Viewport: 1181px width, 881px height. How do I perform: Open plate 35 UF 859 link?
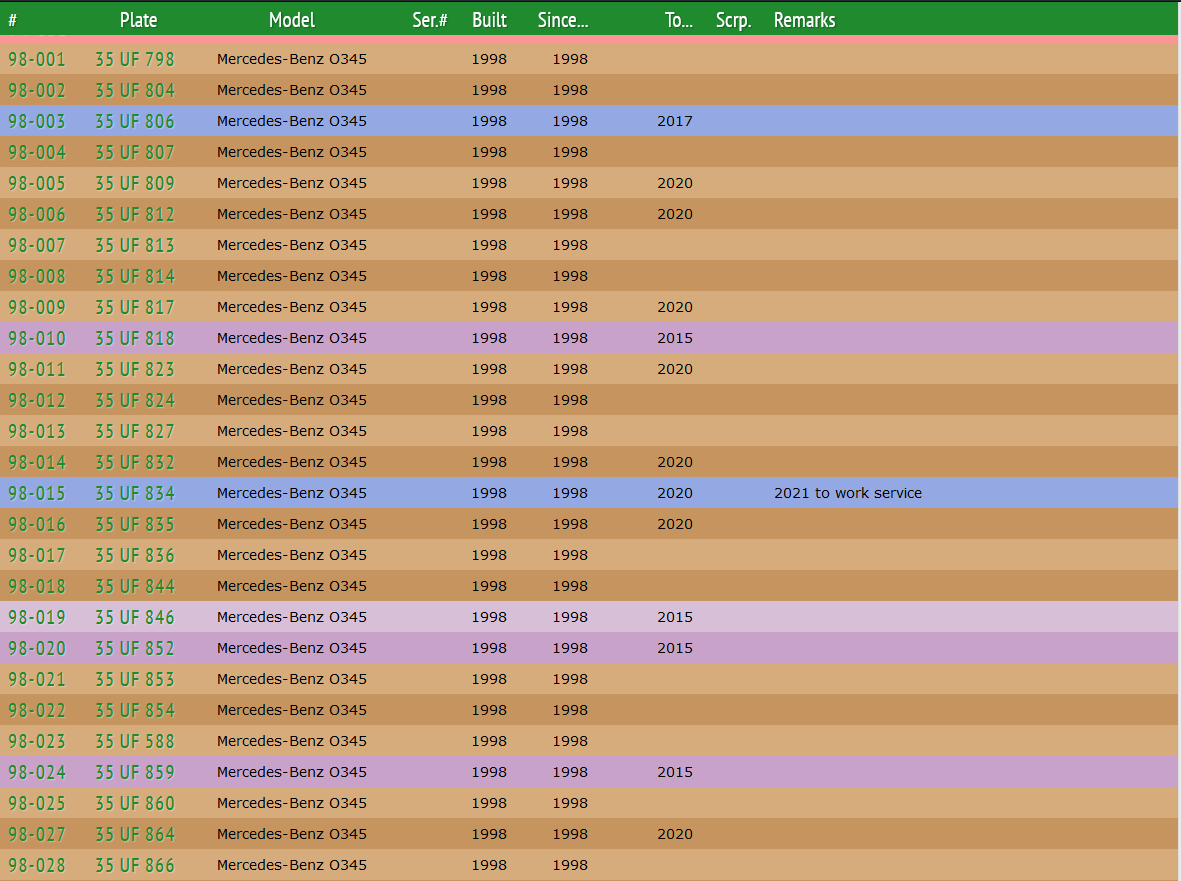click(x=135, y=773)
